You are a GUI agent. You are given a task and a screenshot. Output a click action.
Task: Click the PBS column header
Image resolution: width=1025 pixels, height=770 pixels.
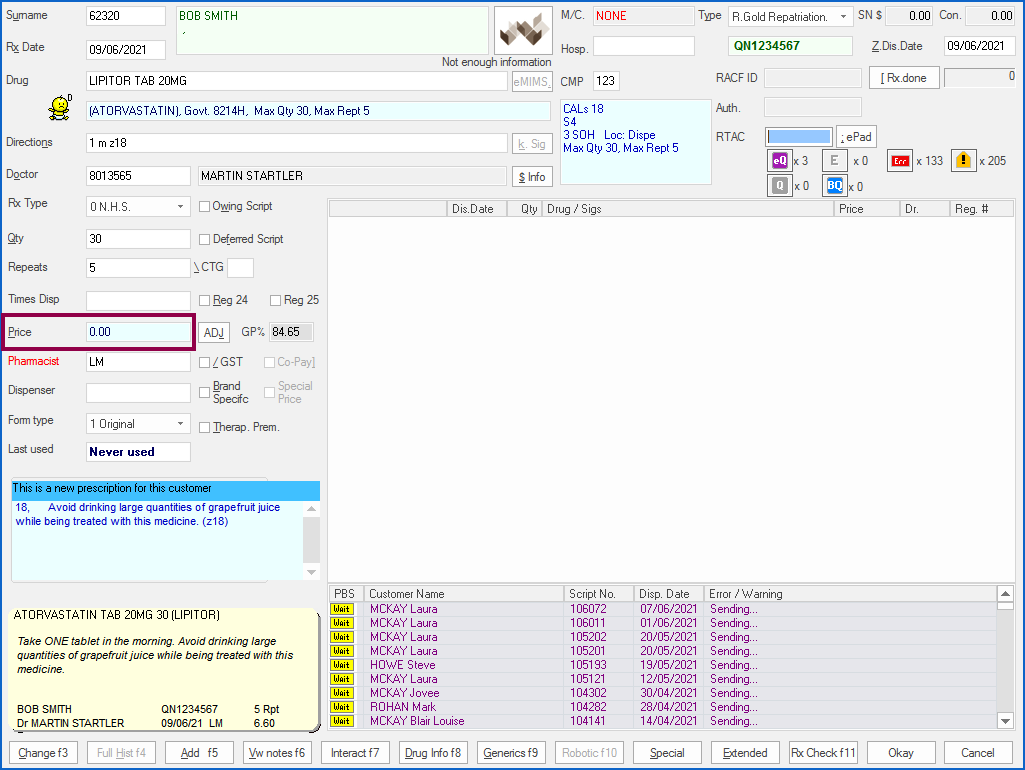click(344, 594)
